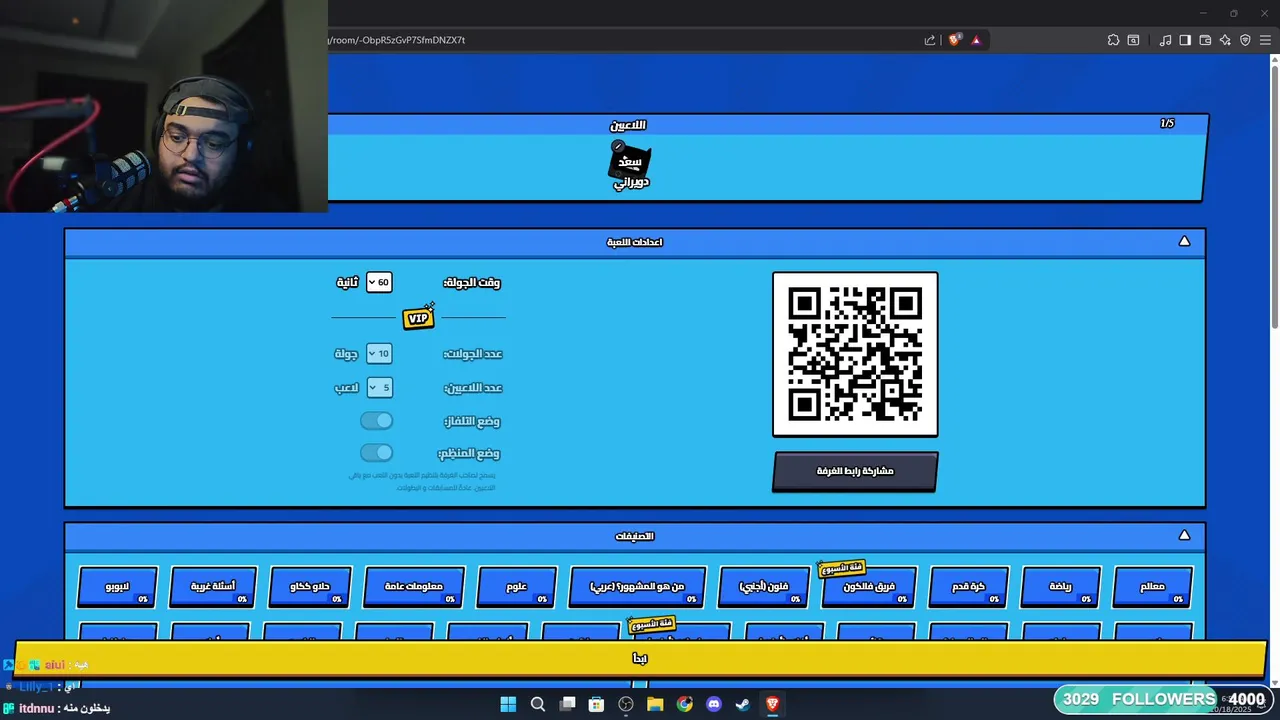Screen dimensions: 1280x720
Task: Open the share page icon in address bar
Action: (930, 40)
